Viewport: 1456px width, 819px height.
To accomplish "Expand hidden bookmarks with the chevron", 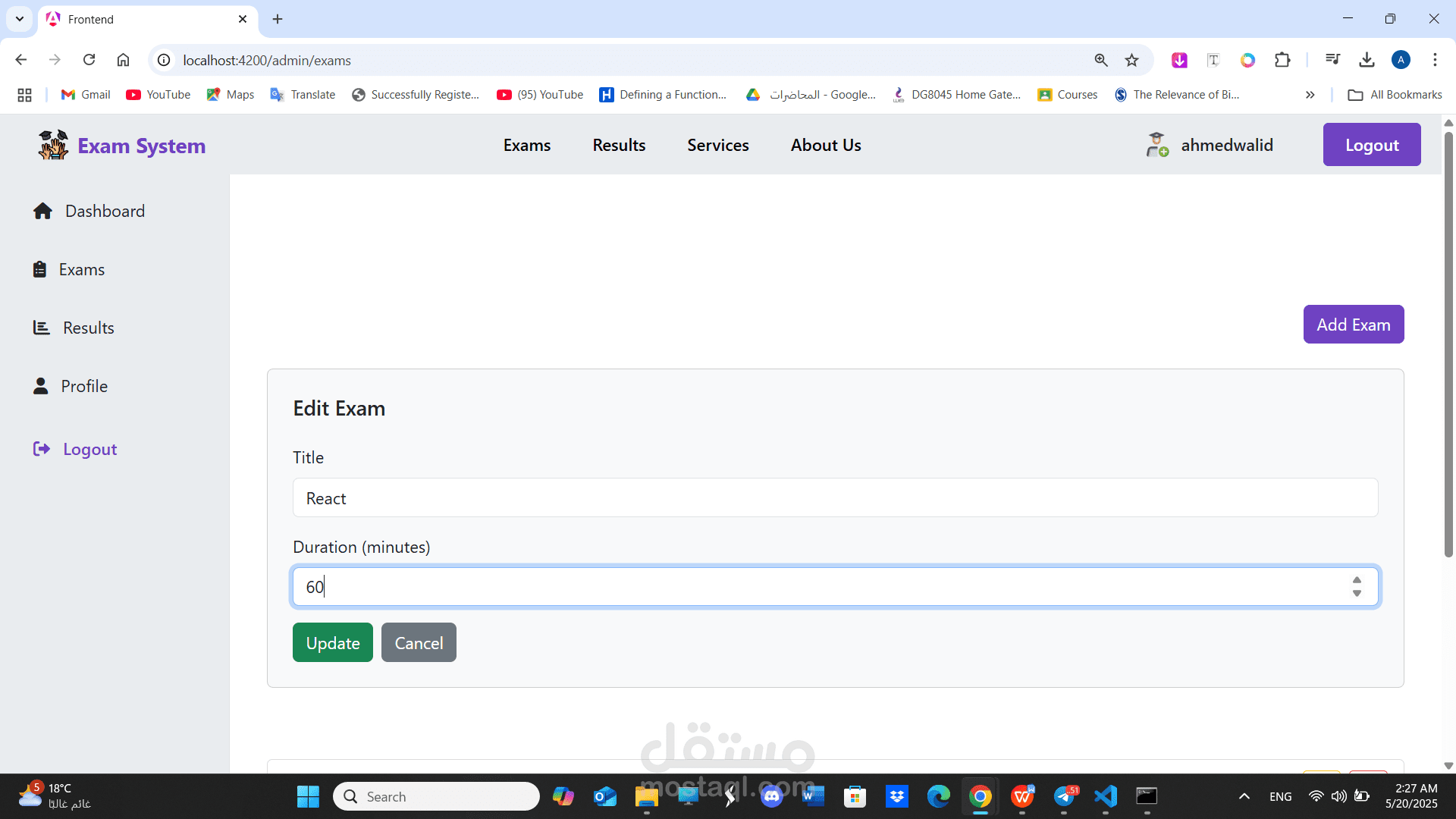I will [1310, 95].
